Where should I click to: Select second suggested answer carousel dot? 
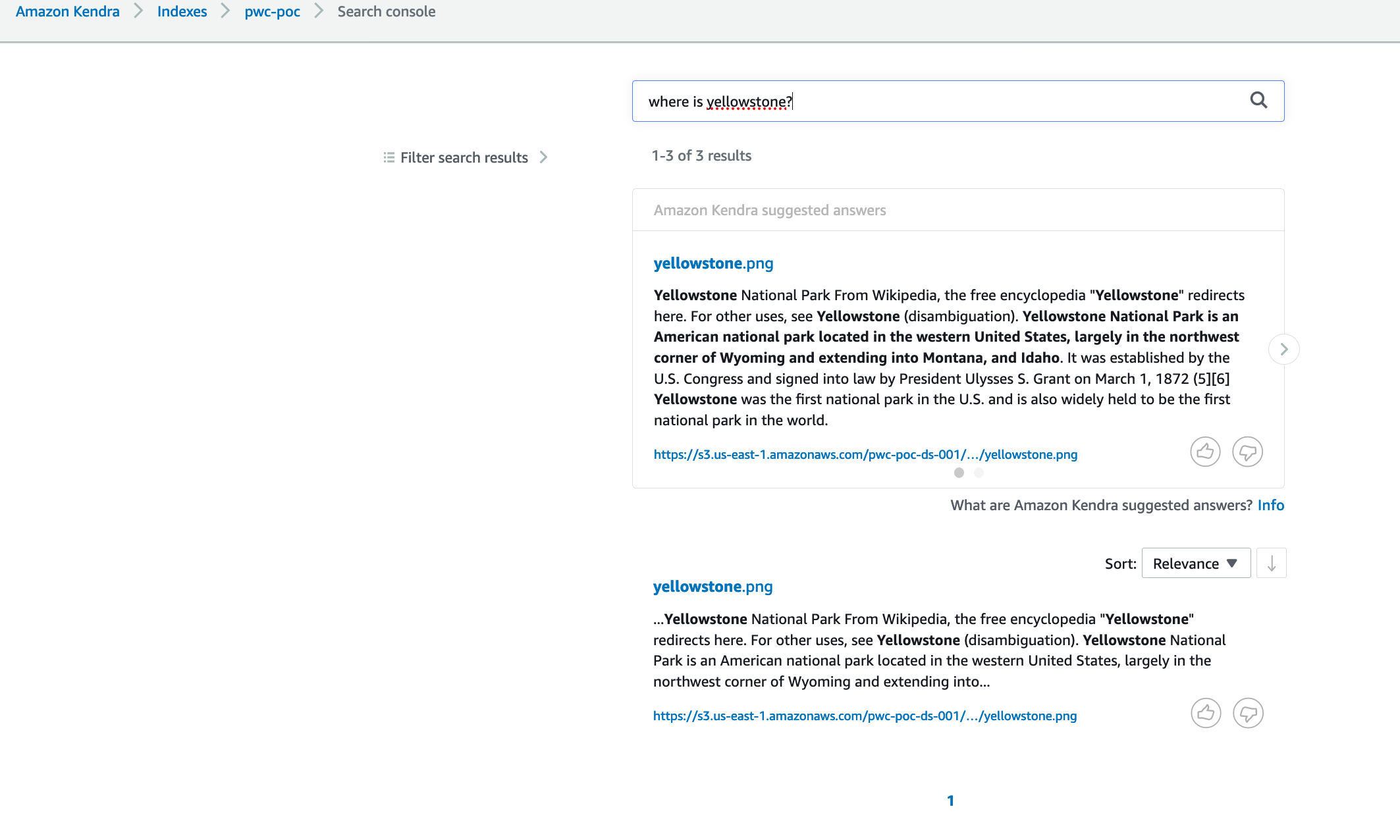point(979,473)
